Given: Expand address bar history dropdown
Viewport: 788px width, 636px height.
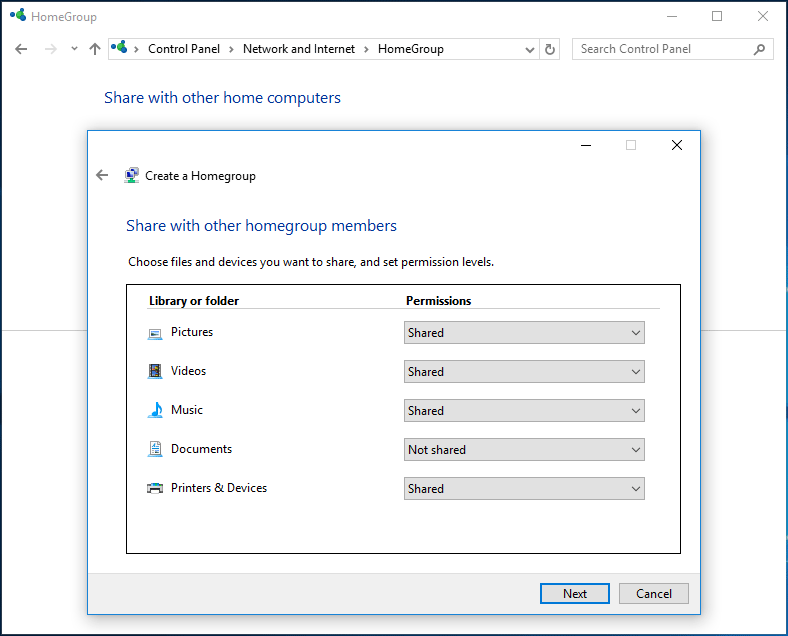Looking at the screenshot, I should 530,50.
